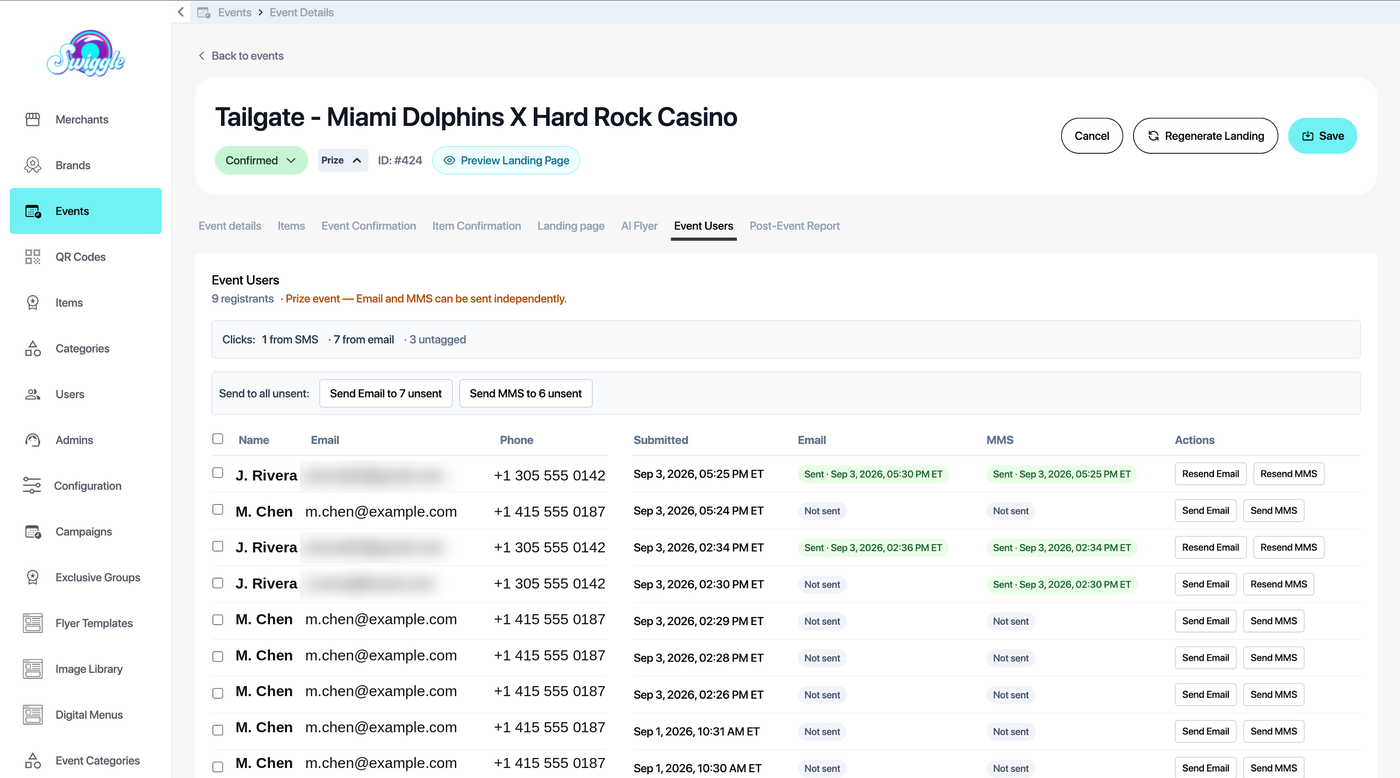Check the M. Chen 05:24 PM row checkbox
The image size is (1400, 778).
pos(218,510)
